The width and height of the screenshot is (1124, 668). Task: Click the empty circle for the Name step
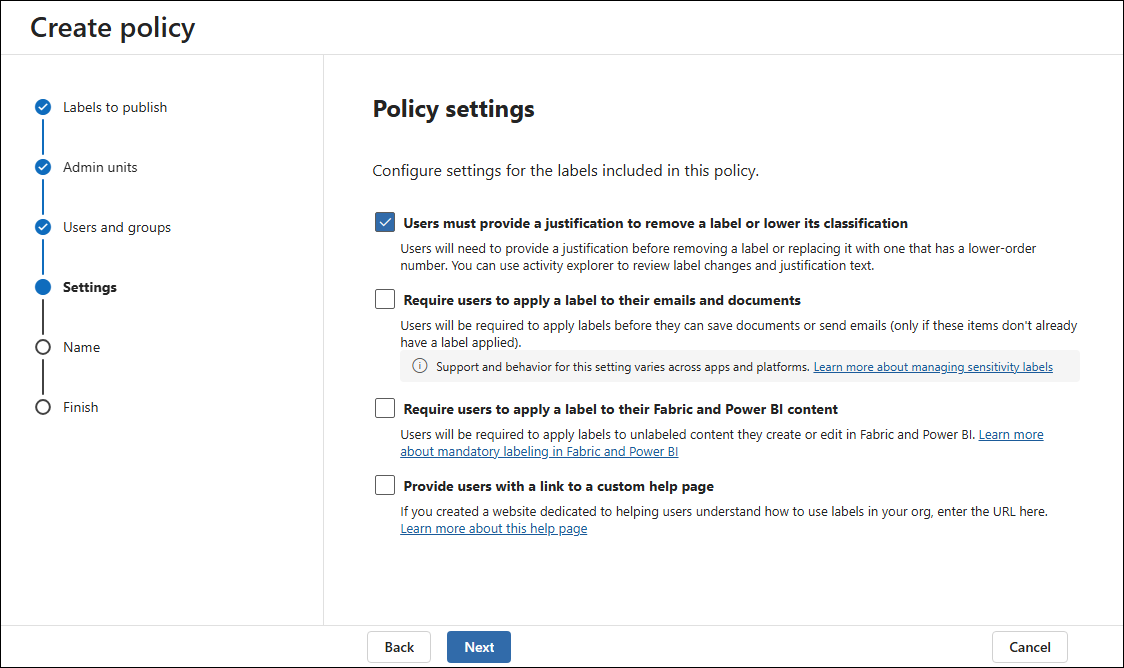[x=43, y=347]
